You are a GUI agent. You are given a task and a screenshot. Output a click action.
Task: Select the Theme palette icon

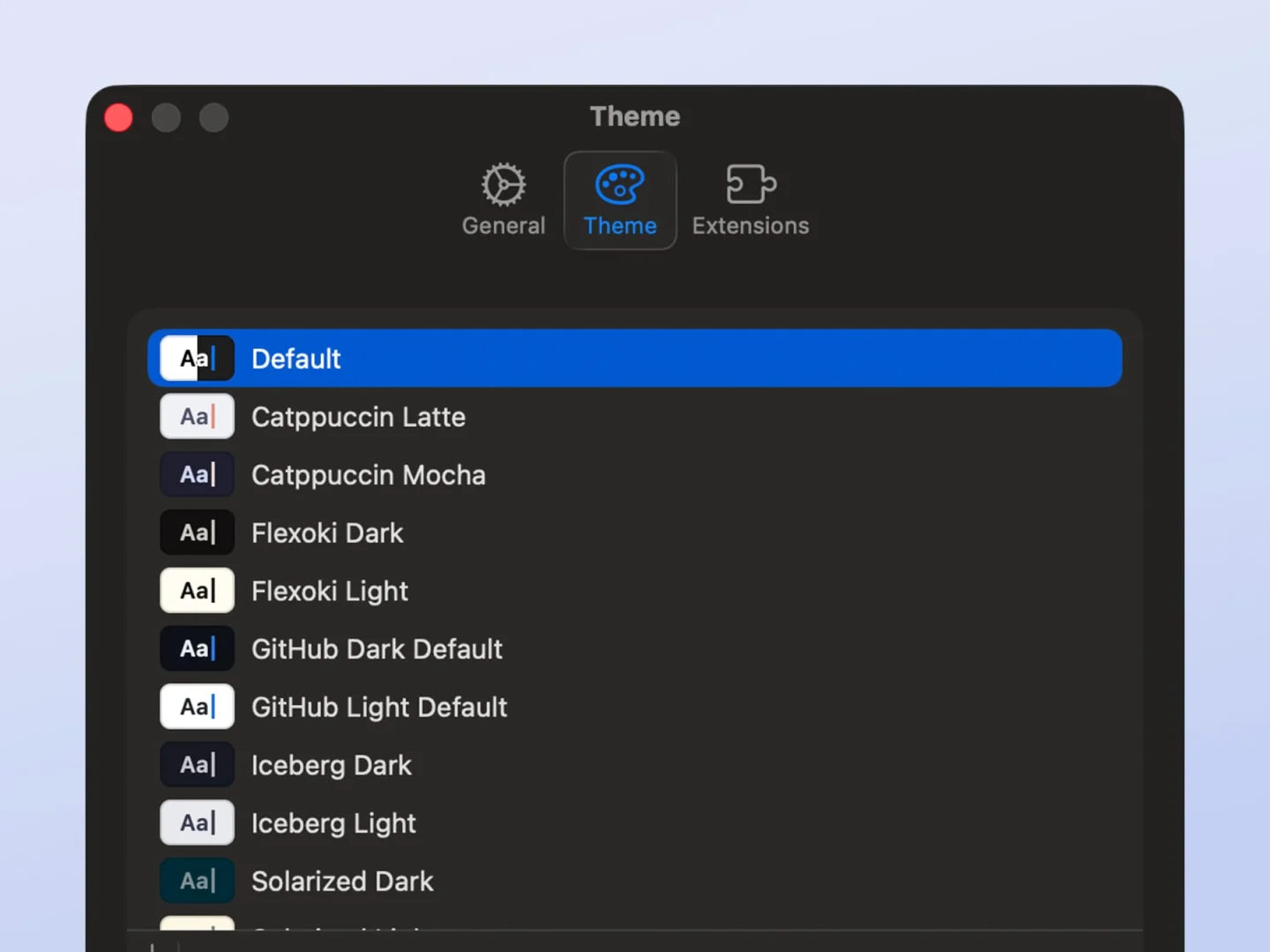pyautogui.click(x=620, y=184)
